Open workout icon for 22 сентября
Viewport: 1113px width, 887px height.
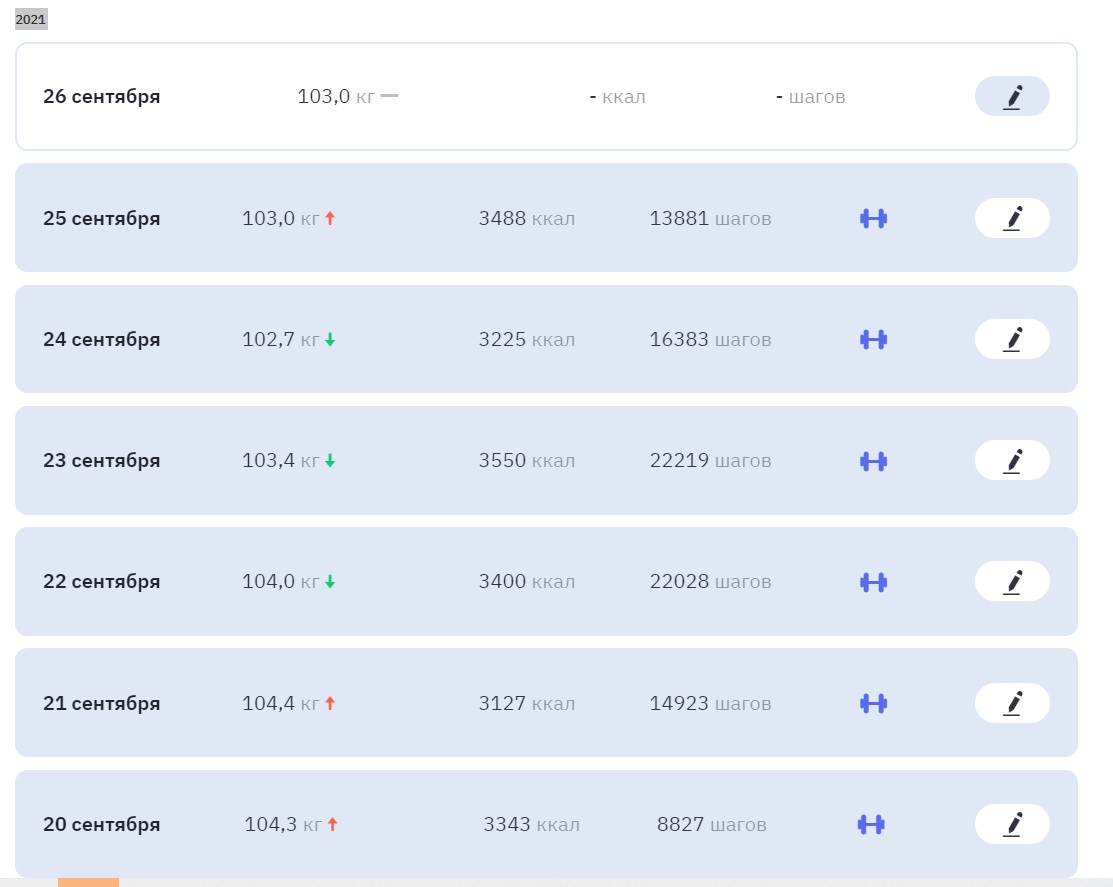[x=873, y=582]
